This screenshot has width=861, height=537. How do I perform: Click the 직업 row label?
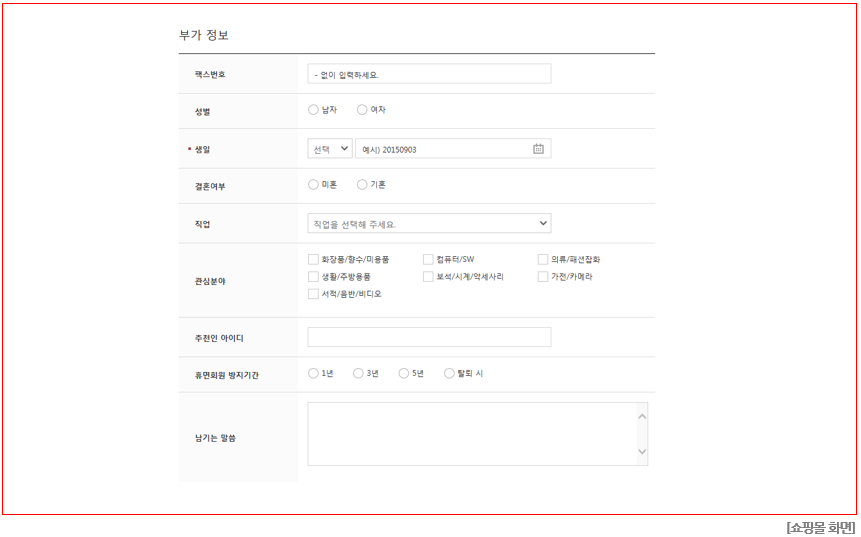pos(202,224)
